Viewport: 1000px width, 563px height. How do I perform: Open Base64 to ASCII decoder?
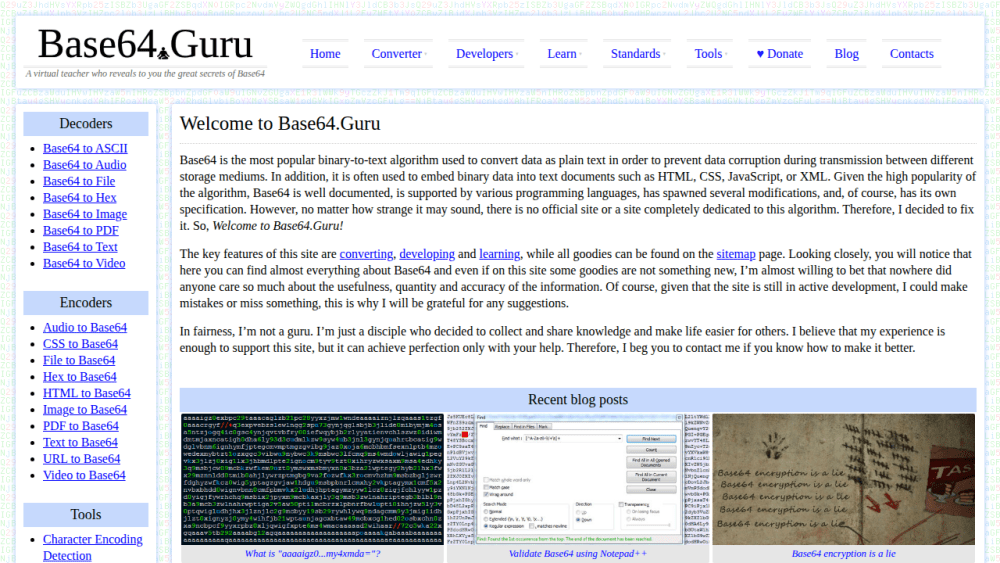pos(85,149)
